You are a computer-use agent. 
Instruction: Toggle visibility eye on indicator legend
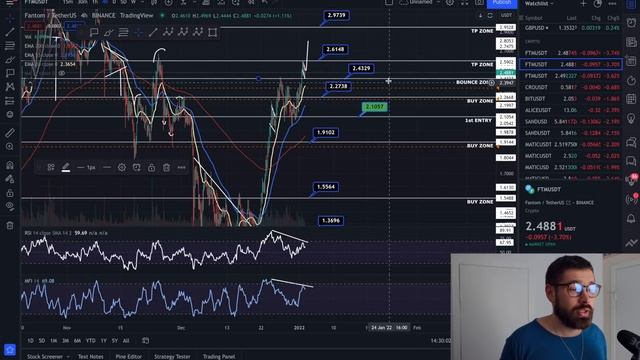pyautogui.click(x=62, y=73)
